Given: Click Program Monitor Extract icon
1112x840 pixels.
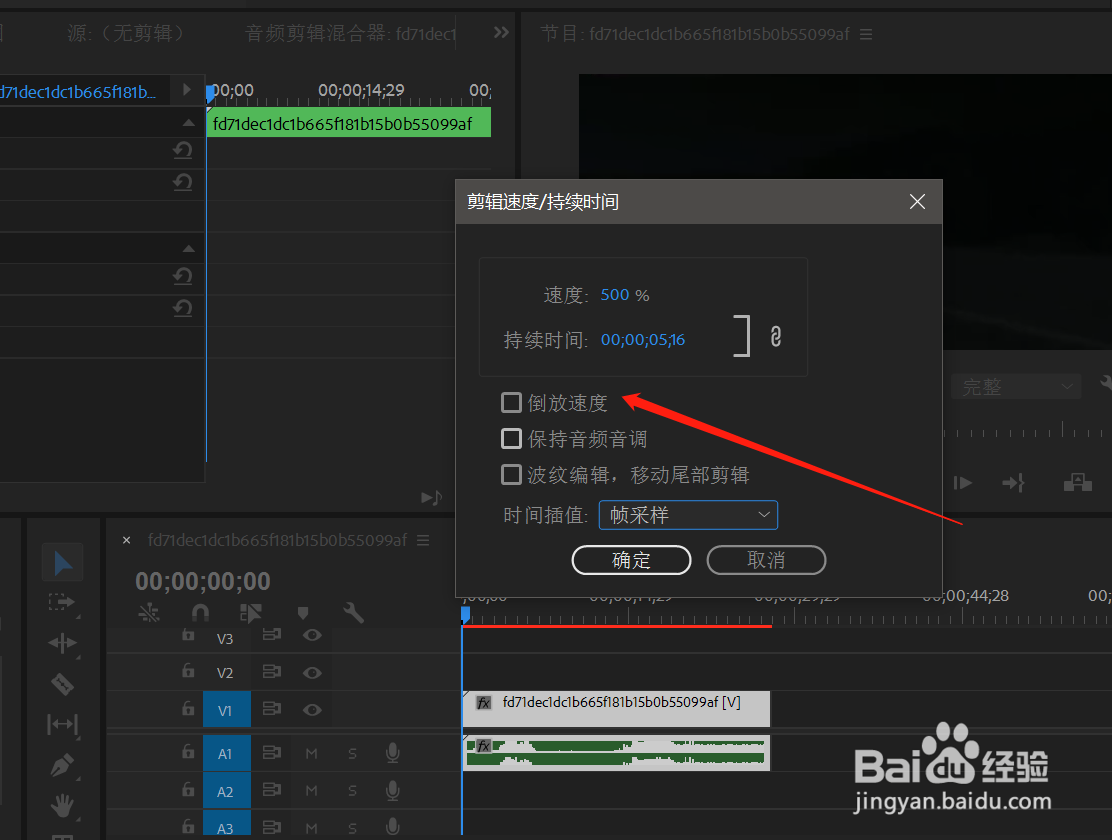Looking at the screenshot, I should pyautogui.click(x=1077, y=483).
